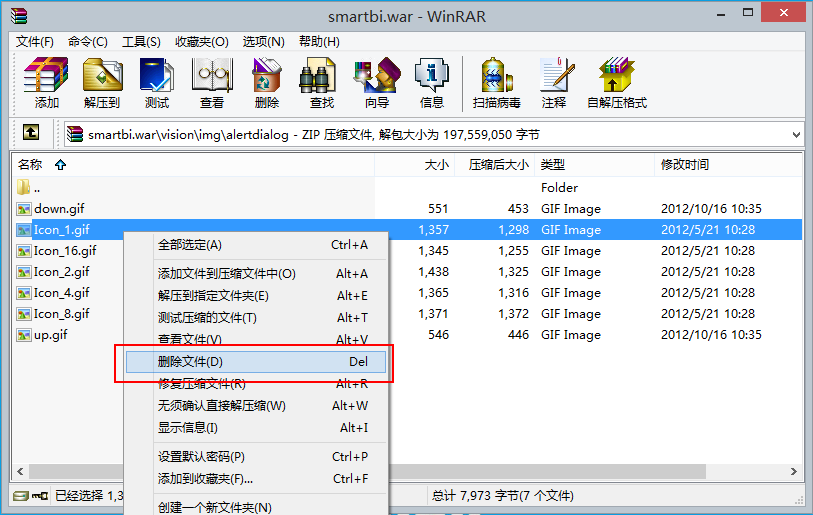Choose 解压到指定文件夹(E) context entry
This screenshot has height=515, width=813.
tap(256, 296)
